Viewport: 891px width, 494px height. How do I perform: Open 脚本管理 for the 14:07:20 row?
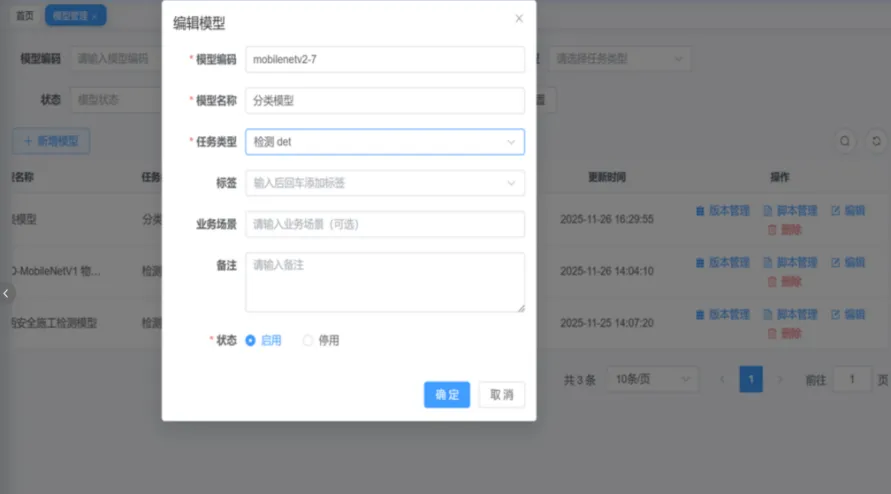(x=790, y=314)
